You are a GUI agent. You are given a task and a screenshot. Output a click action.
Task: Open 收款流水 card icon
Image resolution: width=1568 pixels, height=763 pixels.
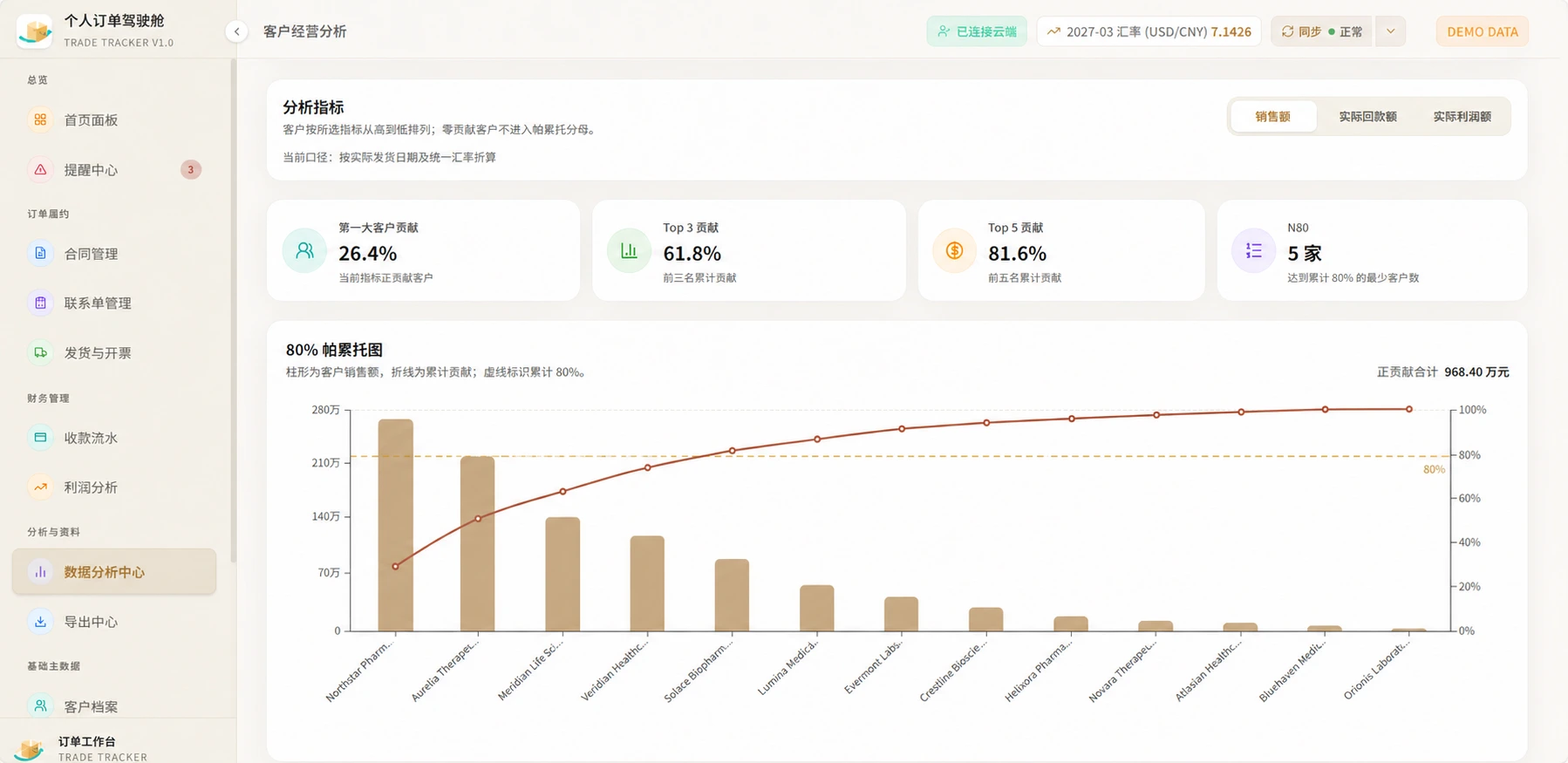40,437
